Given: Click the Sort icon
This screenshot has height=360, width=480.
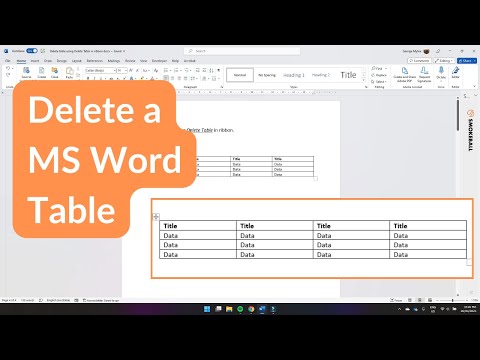Looking at the screenshot, I should tap(212, 70).
